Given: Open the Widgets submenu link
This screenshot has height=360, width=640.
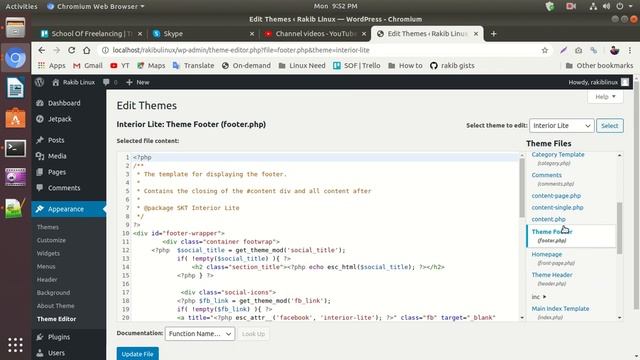Looking at the screenshot, I should [48, 253].
